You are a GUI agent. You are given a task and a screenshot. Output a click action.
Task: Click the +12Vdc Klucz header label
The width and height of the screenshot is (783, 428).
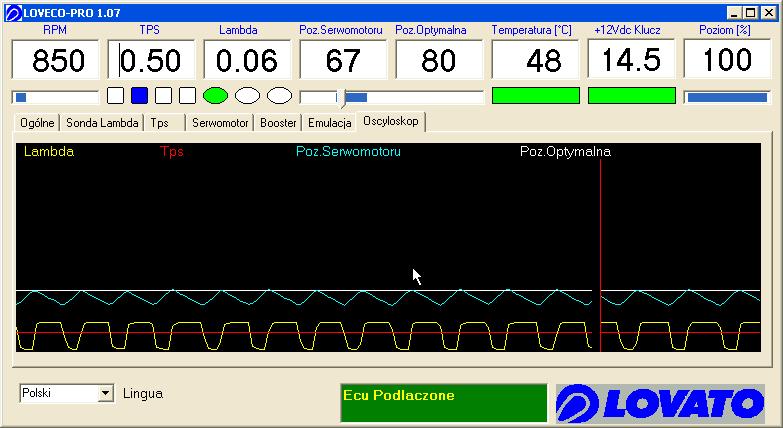627,30
